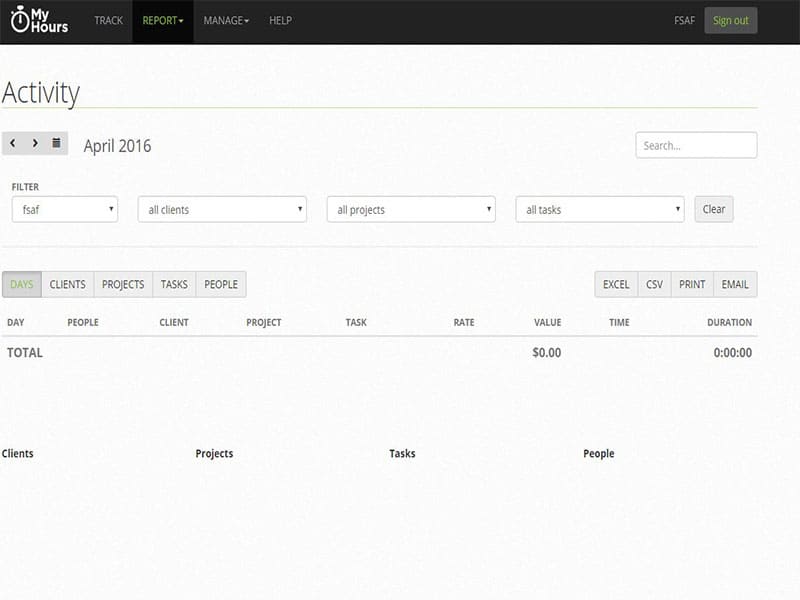This screenshot has height=600, width=800.
Task: Go to the Track page
Action: click(x=108, y=20)
